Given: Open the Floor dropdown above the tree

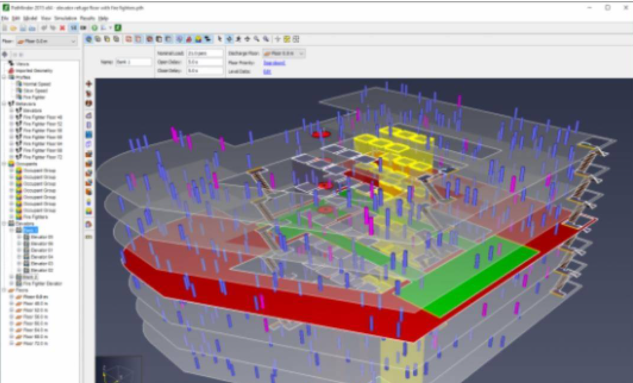Looking at the screenshot, I should 46,41.
